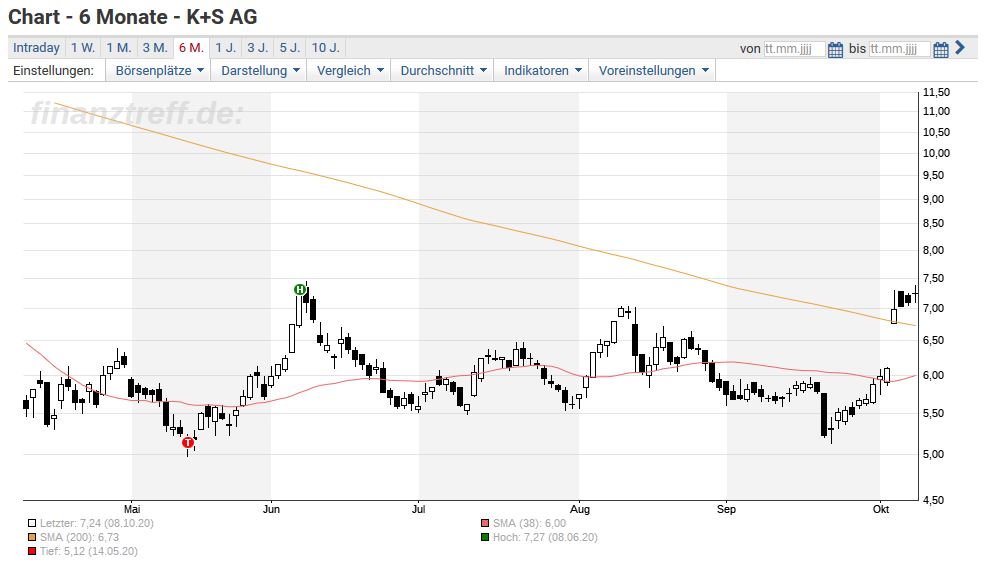Click the 11,50 price axis label
986x562 pixels.
tap(936, 92)
